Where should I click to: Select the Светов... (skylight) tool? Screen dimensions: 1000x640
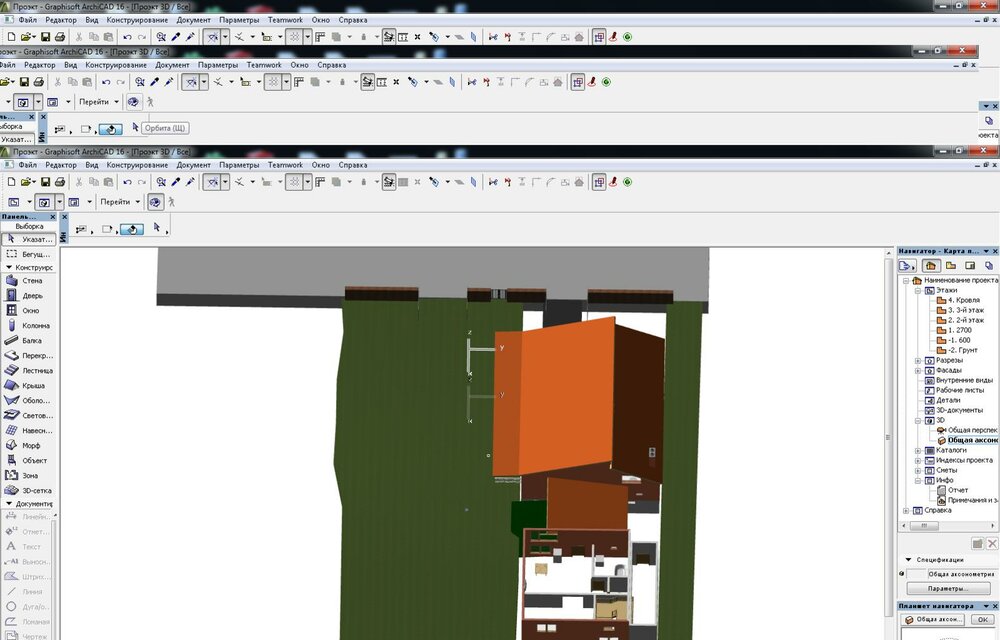28,416
